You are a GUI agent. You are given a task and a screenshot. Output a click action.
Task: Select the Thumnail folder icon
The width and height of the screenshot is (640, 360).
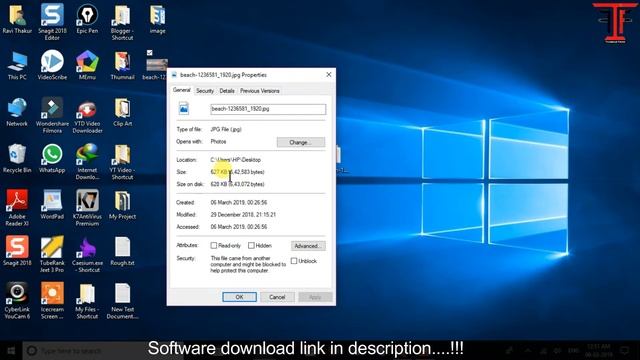pyautogui.click(x=122, y=65)
